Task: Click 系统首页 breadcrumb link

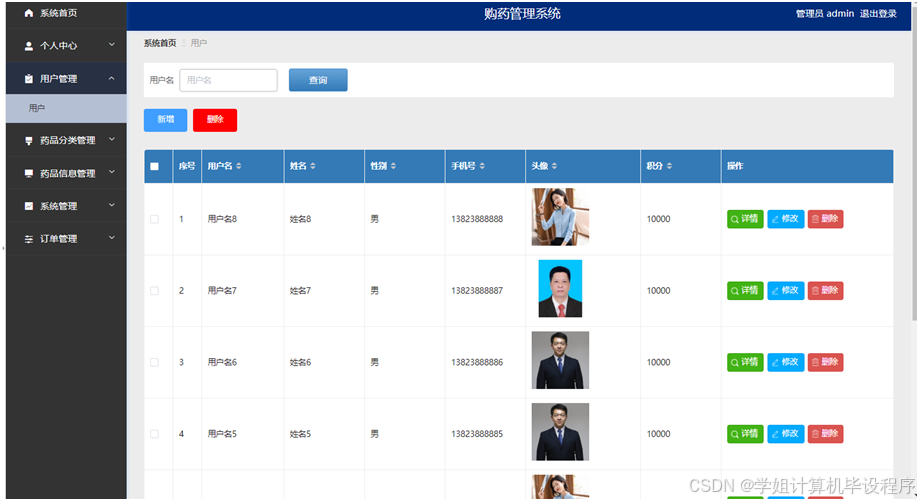Action: pos(160,43)
